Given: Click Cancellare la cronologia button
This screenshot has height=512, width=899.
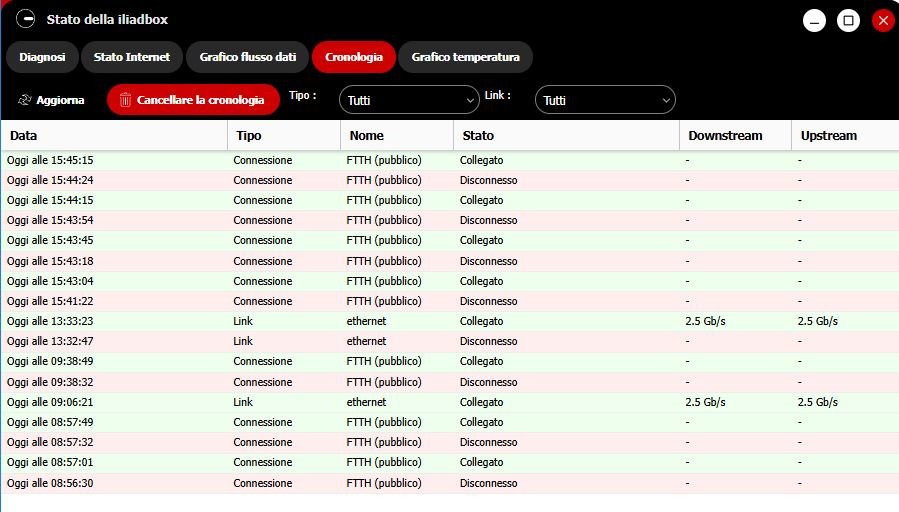Looking at the screenshot, I should click(193, 100).
